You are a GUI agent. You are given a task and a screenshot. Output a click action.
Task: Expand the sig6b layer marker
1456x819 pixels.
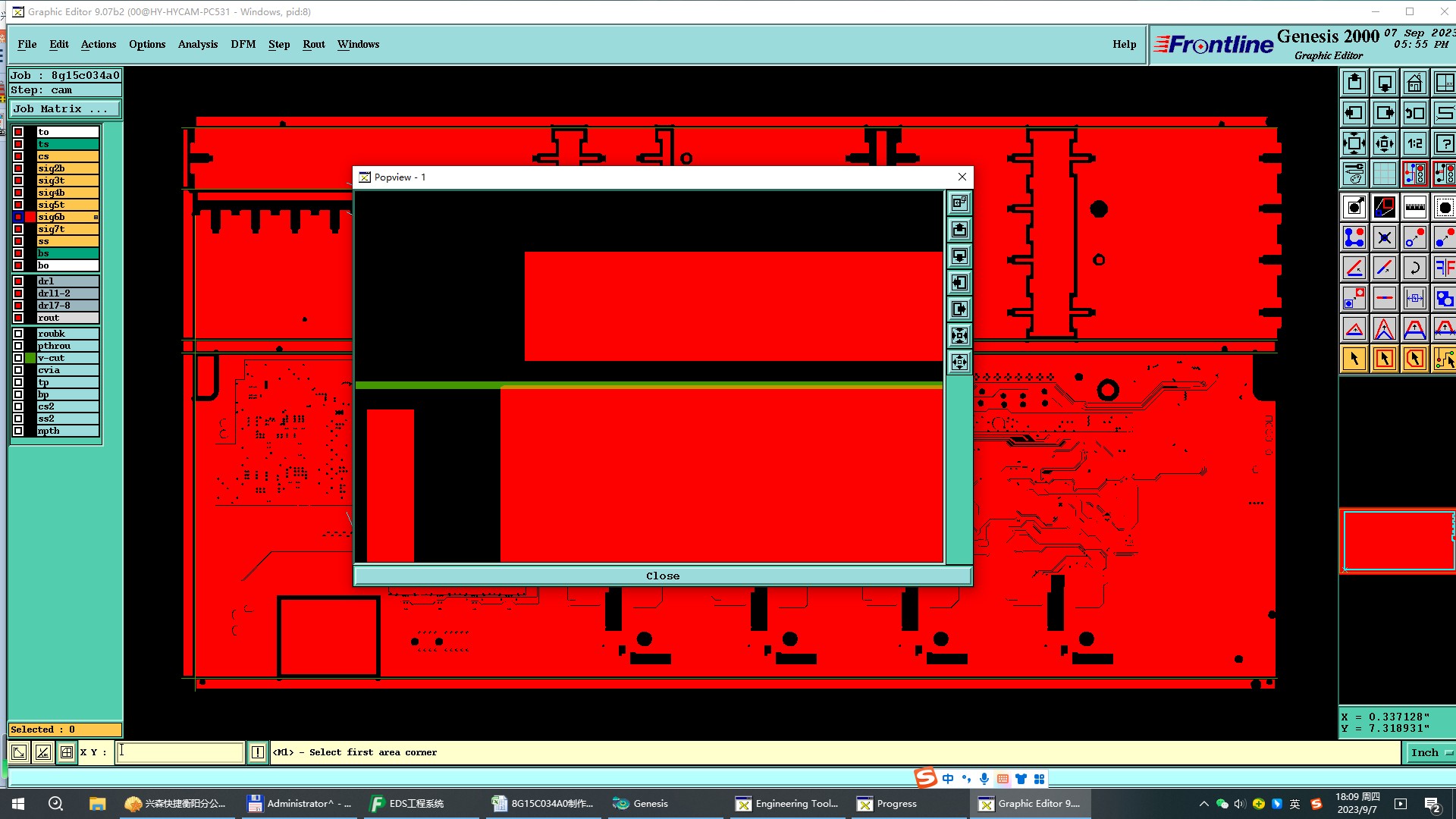point(96,217)
